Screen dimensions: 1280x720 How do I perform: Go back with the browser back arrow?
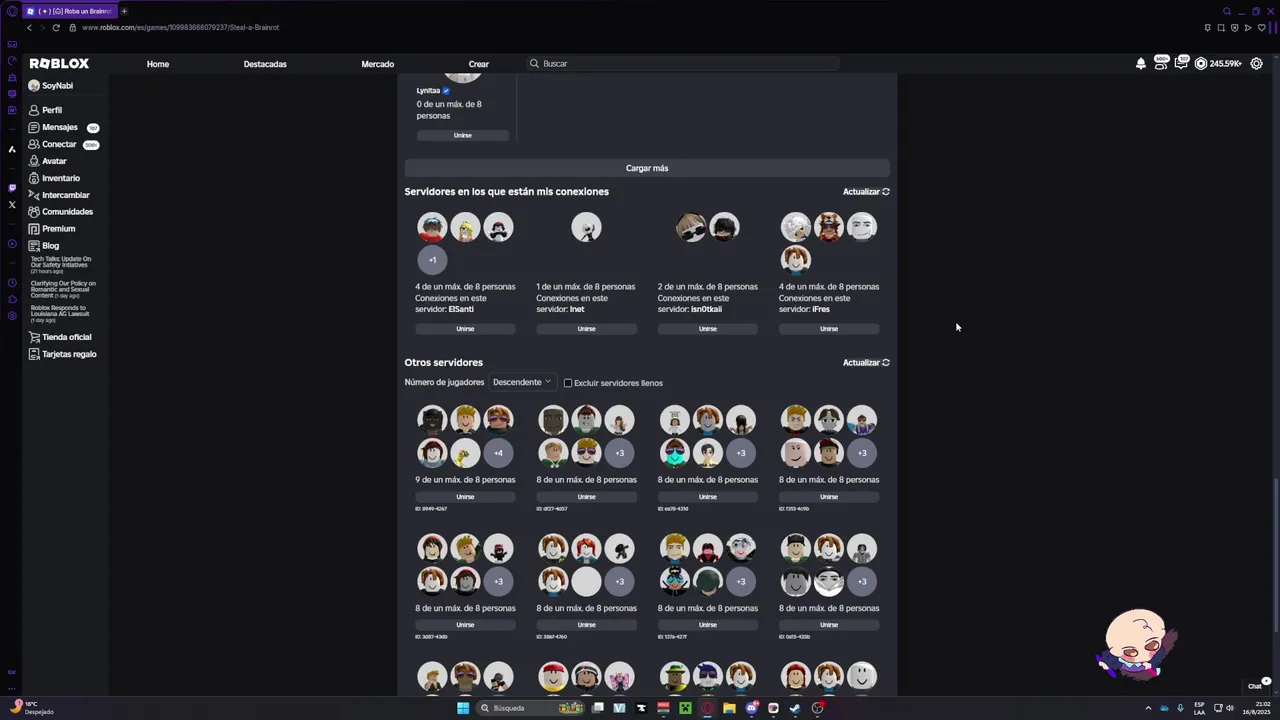tap(29, 27)
